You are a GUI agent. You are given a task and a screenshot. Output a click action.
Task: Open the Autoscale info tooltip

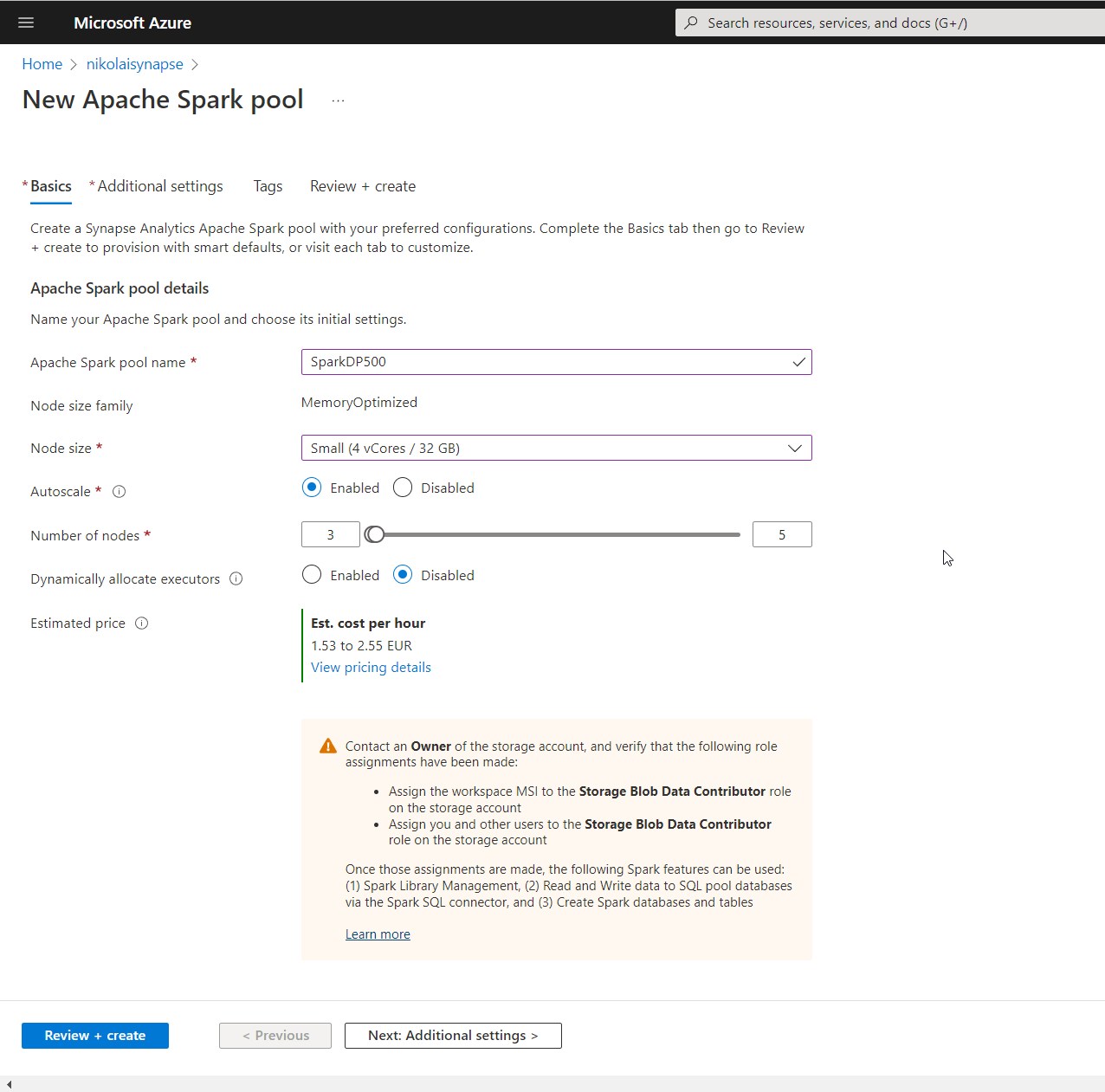pyautogui.click(x=119, y=491)
